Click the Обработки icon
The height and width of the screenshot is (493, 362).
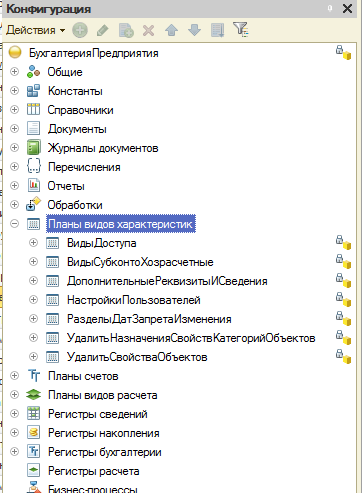point(33,204)
